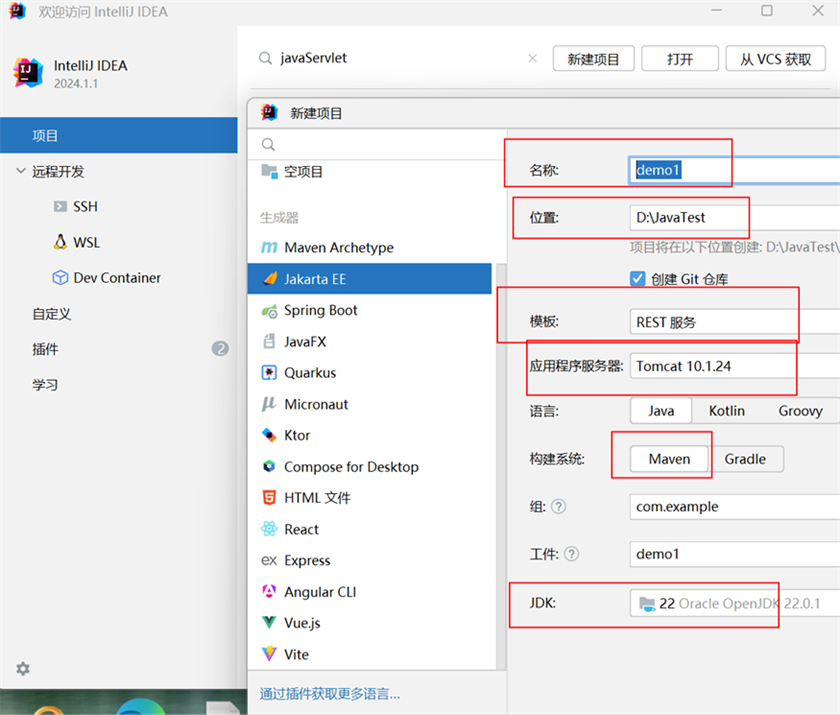Open the 模板 REST 服务 dropdown
The height and width of the screenshot is (715, 840).
tap(734, 322)
